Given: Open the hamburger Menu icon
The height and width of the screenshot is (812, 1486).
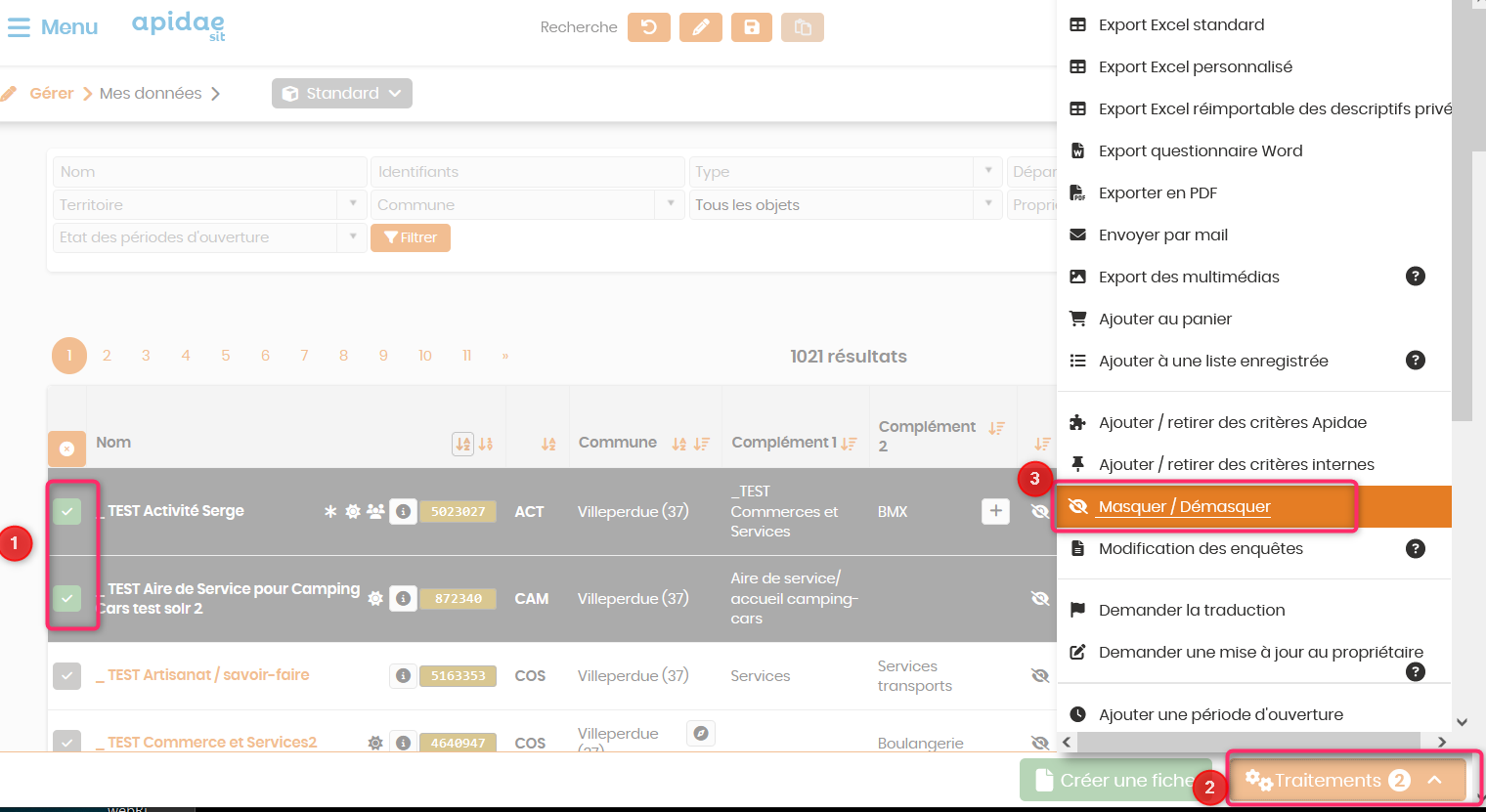Looking at the screenshot, I should (x=19, y=27).
